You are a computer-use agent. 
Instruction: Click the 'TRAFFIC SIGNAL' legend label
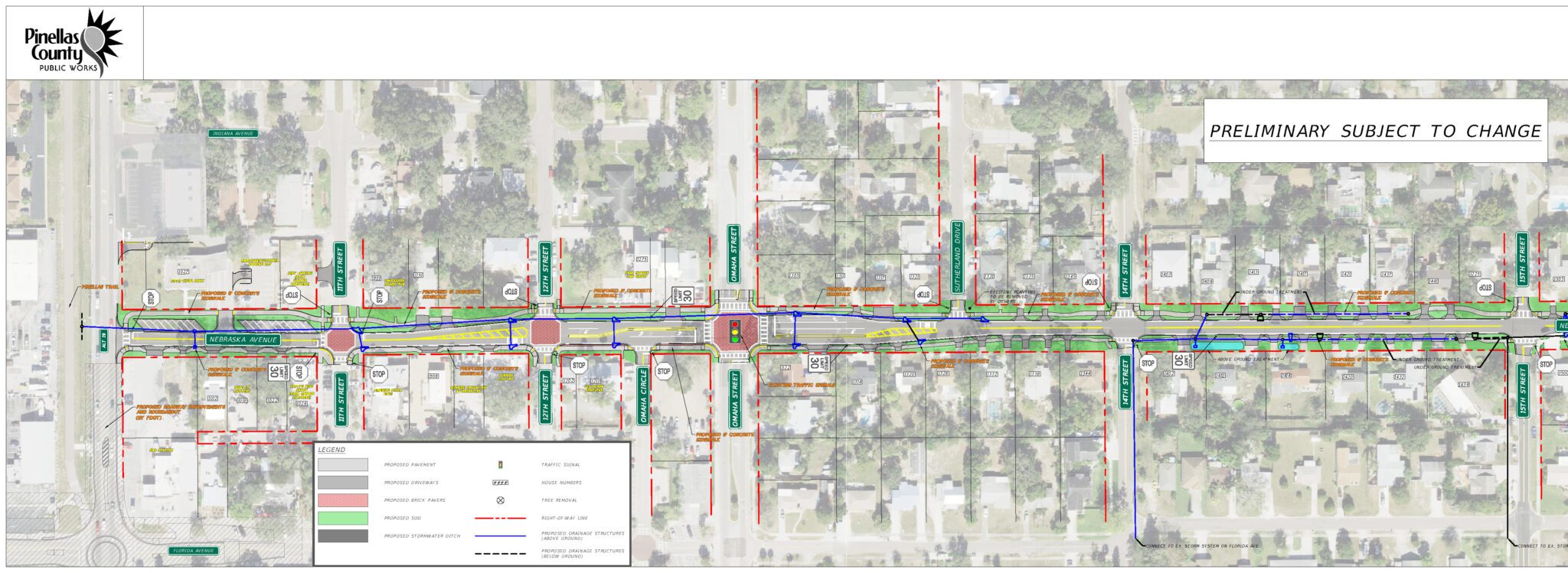point(560,464)
